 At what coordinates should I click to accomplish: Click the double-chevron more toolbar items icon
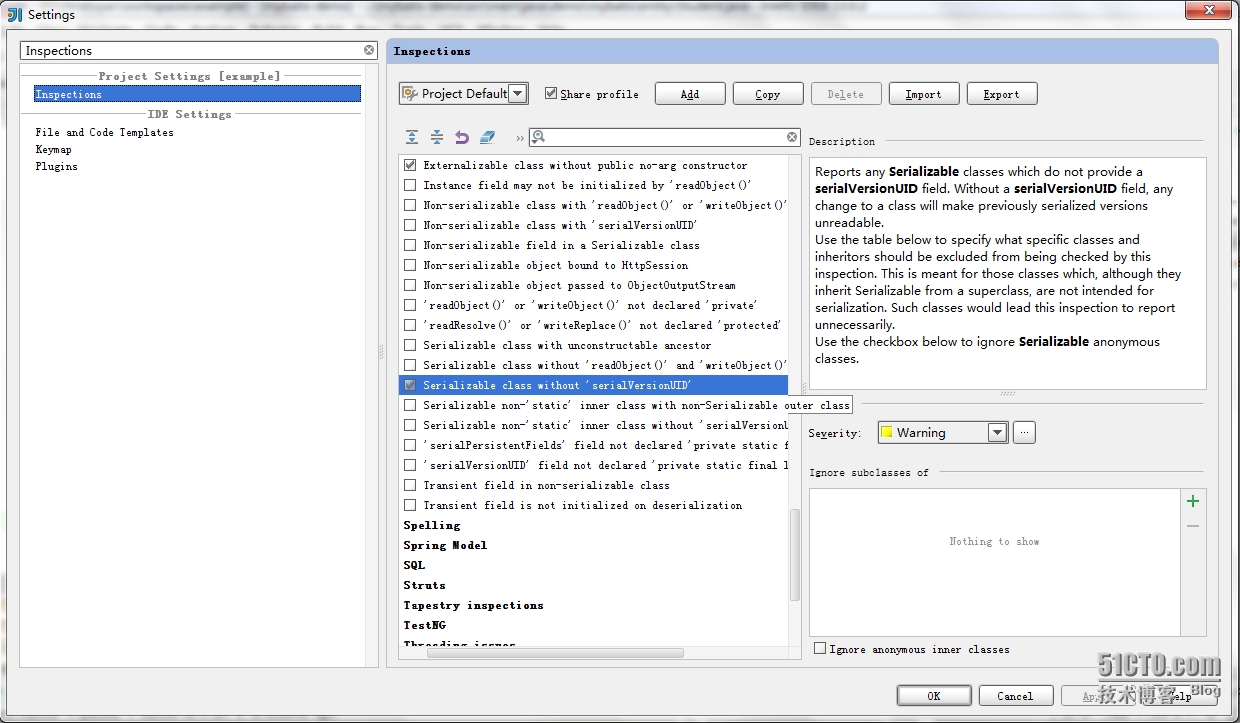tap(520, 138)
